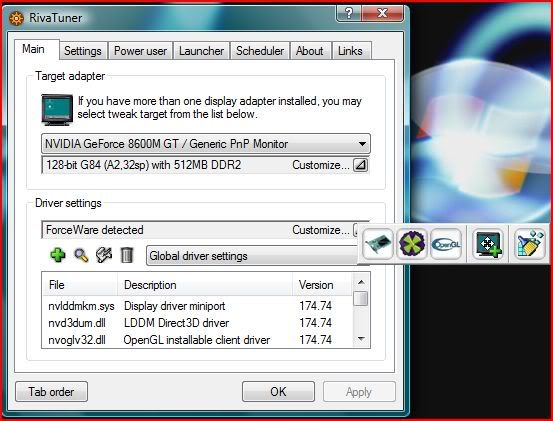Expand the NVIDIA GeForce 8600M GT dropdown
This screenshot has width=553, height=421.
pyautogui.click(x=206, y=144)
